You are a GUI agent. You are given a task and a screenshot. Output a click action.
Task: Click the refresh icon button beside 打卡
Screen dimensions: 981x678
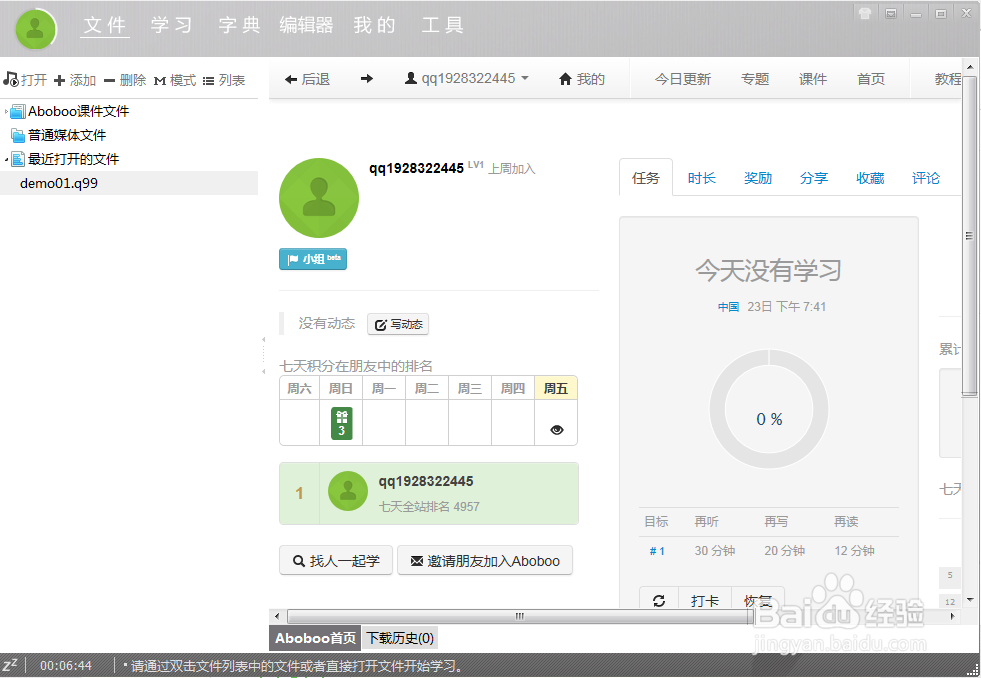coord(659,600)
